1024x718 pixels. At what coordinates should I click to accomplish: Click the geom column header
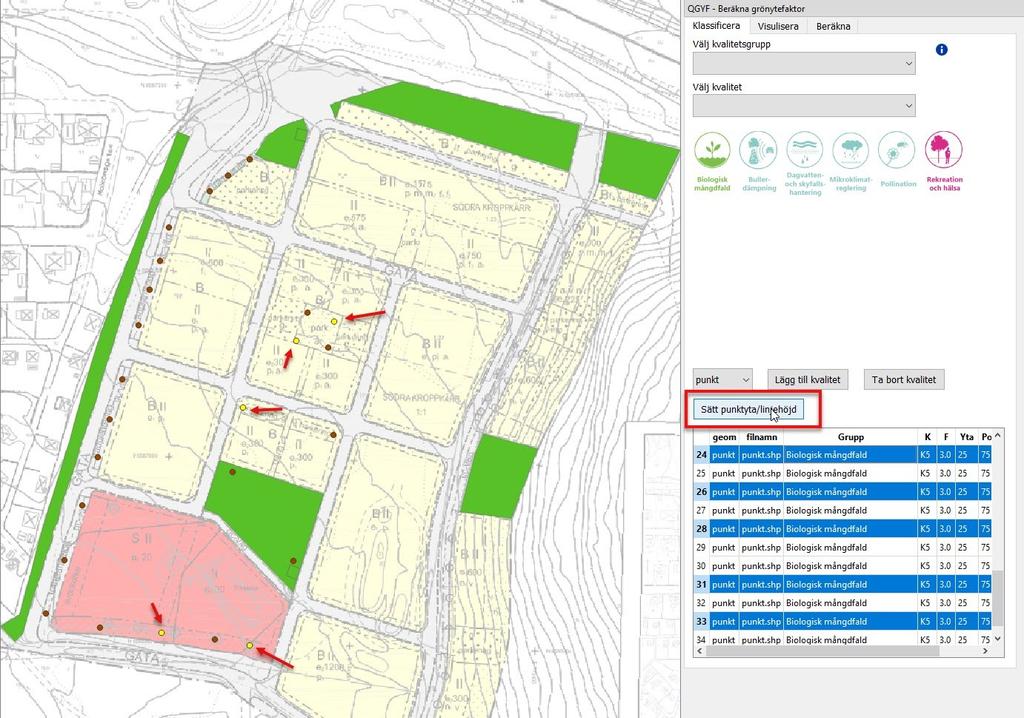(724, 437)
